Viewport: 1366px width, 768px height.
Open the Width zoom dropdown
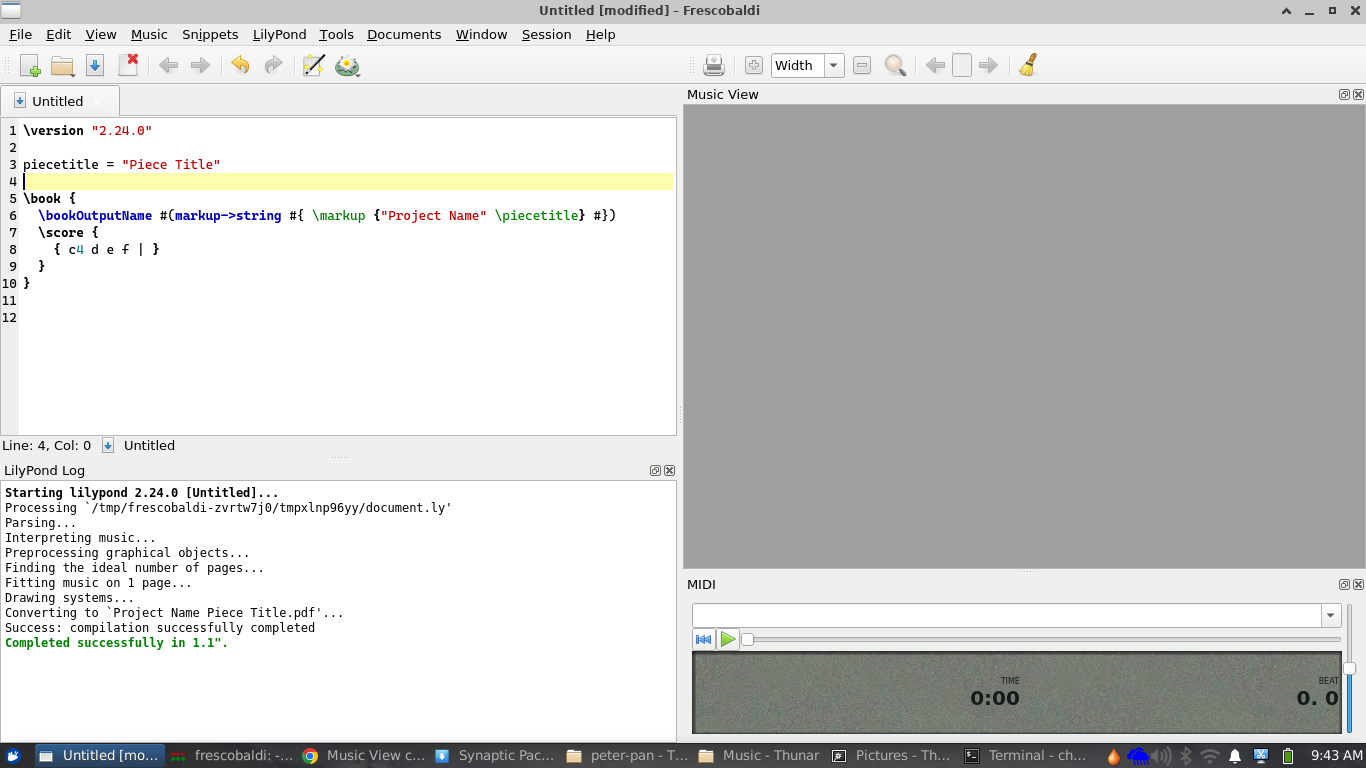click(833, 65)
